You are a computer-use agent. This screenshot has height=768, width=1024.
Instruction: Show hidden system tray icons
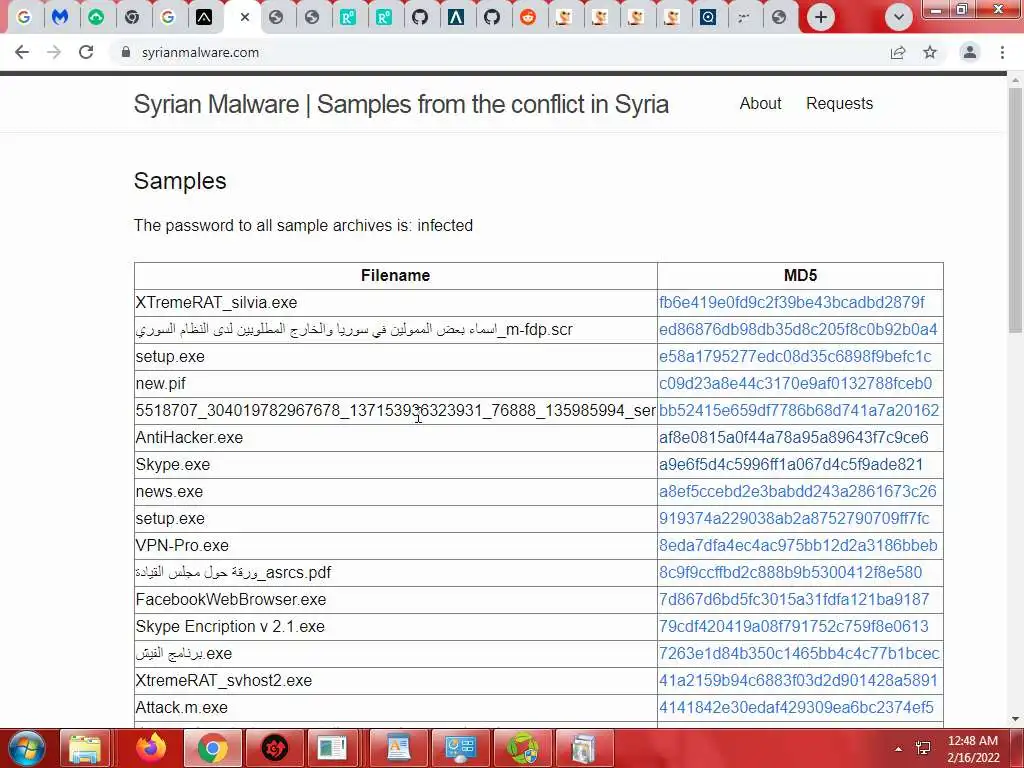tap(899, 749)
